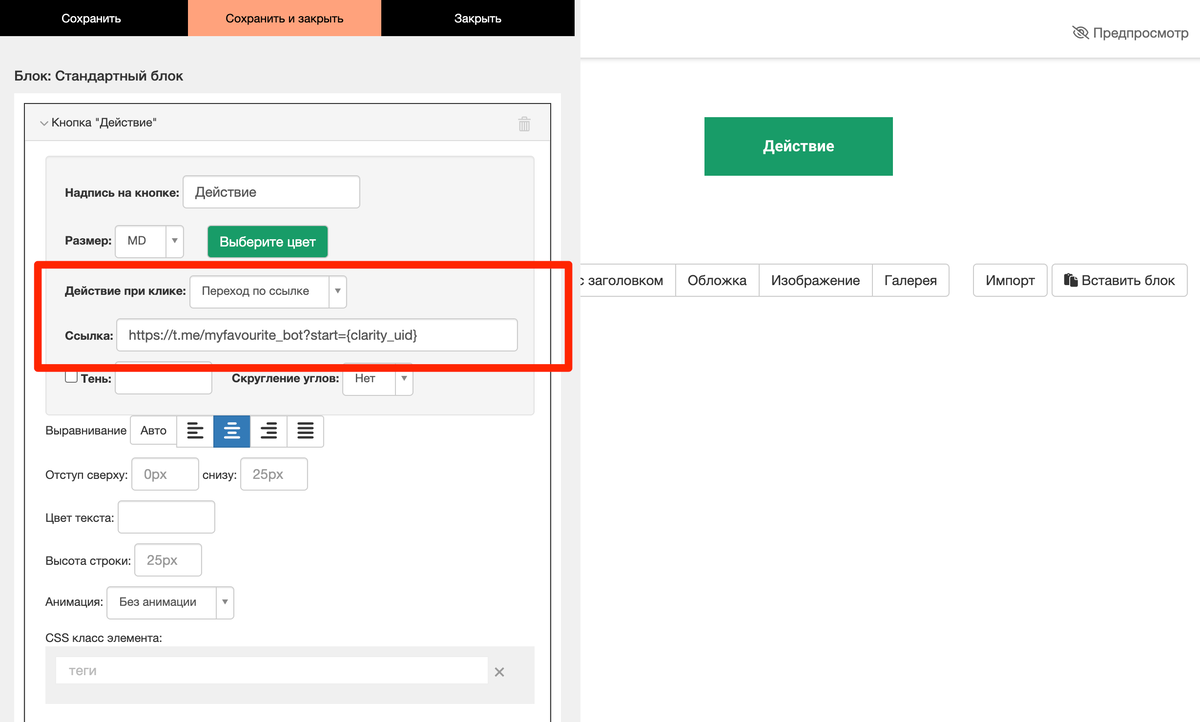1200x722 pixels.
Task: Click the Цвет текста field
Action: tap(166, 517)
